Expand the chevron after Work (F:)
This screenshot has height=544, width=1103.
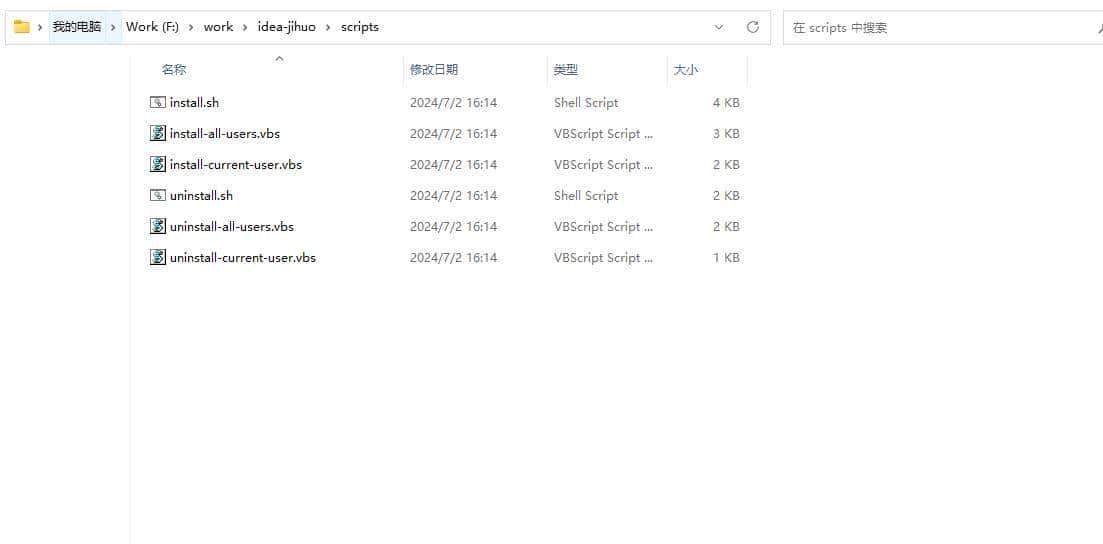pyautogui.click(x=191, y=27)
